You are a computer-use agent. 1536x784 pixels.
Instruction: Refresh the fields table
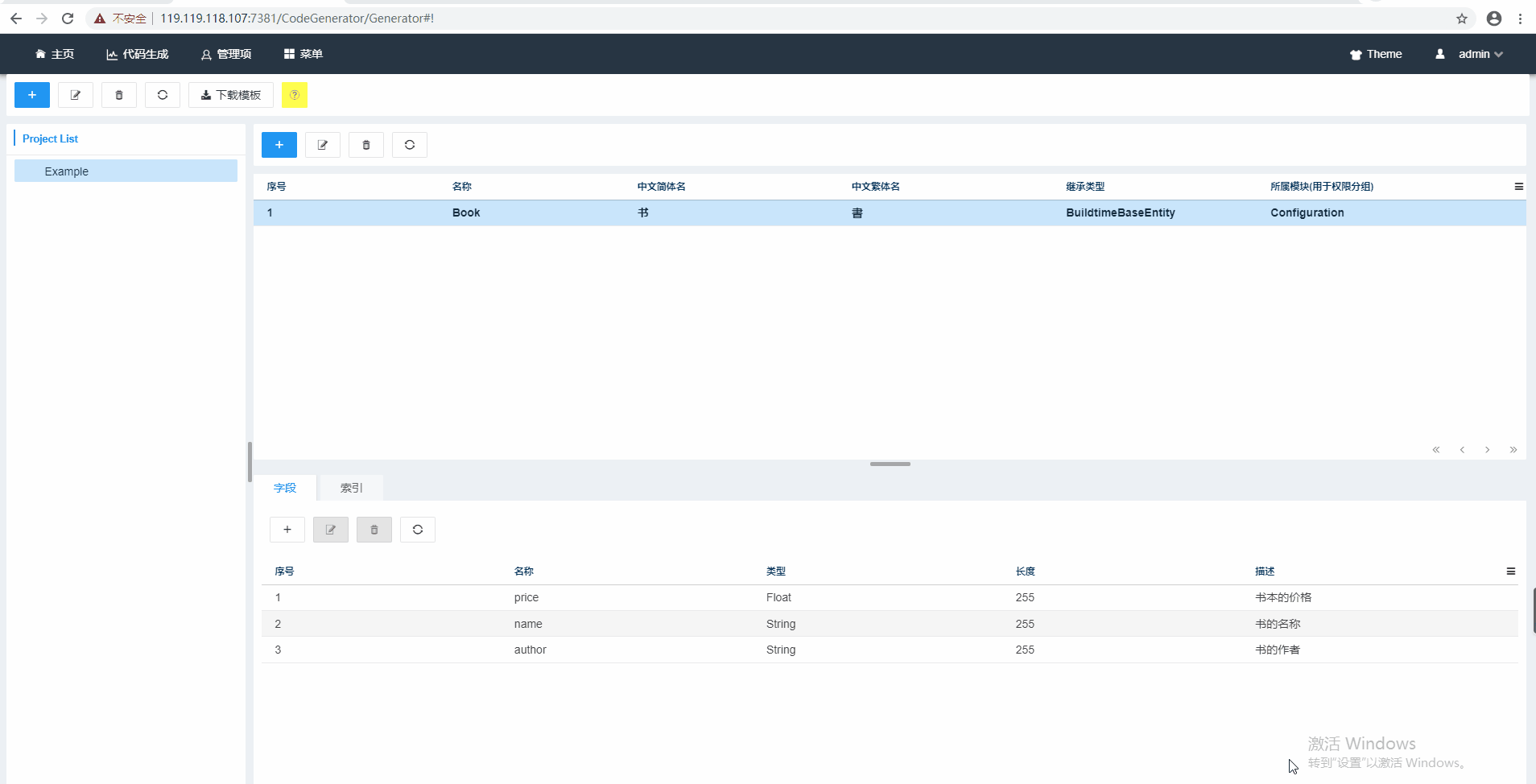point(418,530)
